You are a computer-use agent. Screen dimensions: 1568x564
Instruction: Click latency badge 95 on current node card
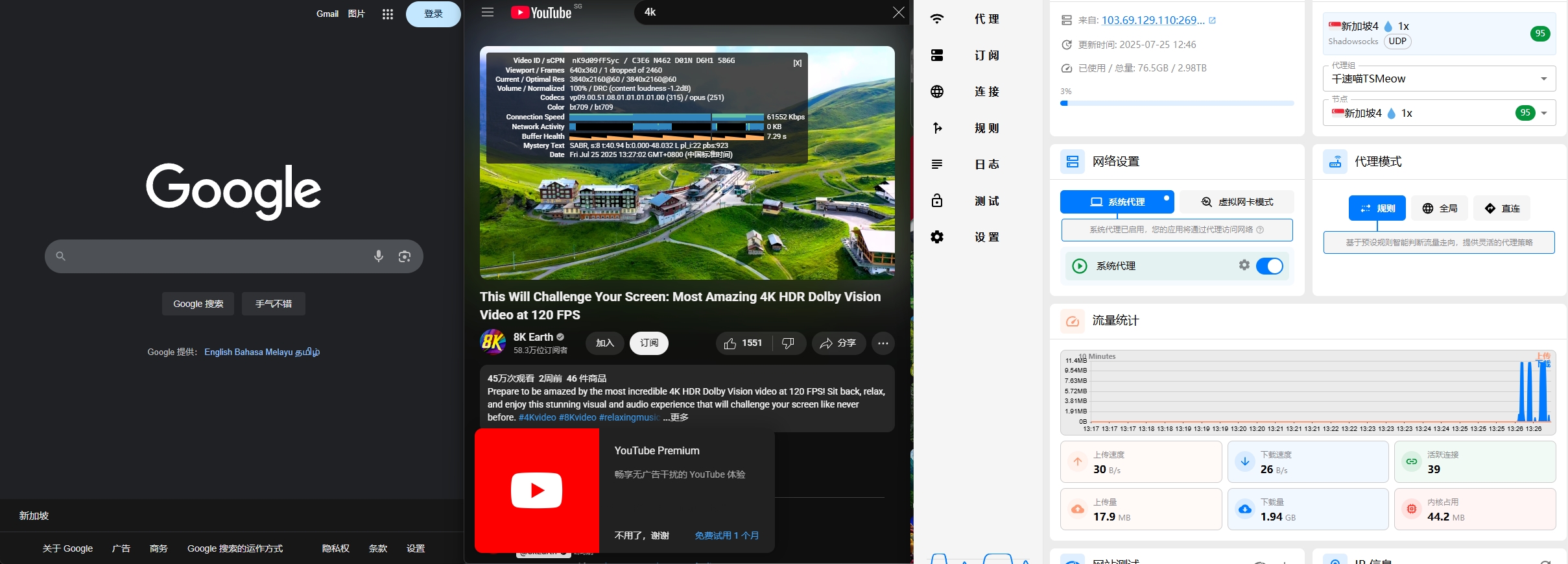(x=1540, y=34)
